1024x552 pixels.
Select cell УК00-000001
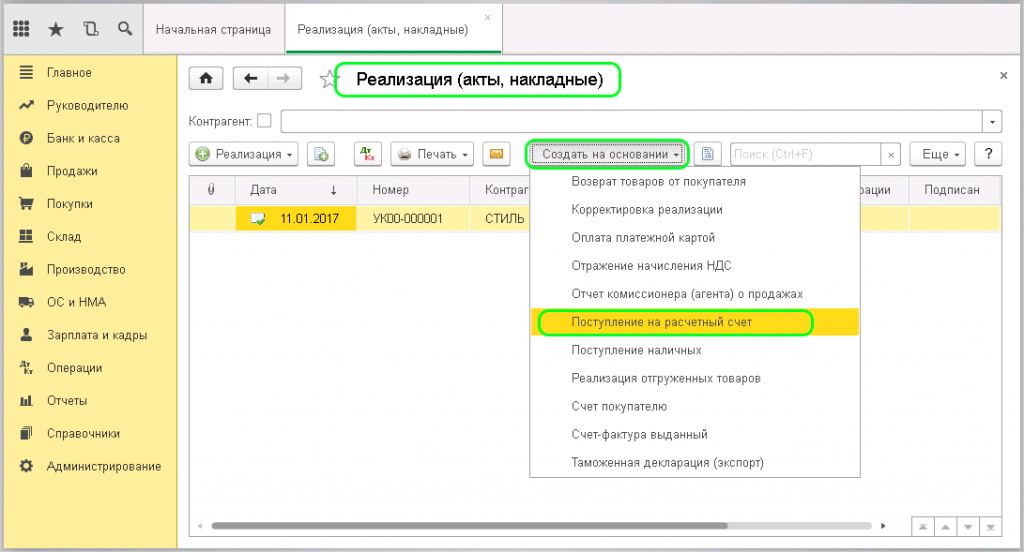(413, 219)
